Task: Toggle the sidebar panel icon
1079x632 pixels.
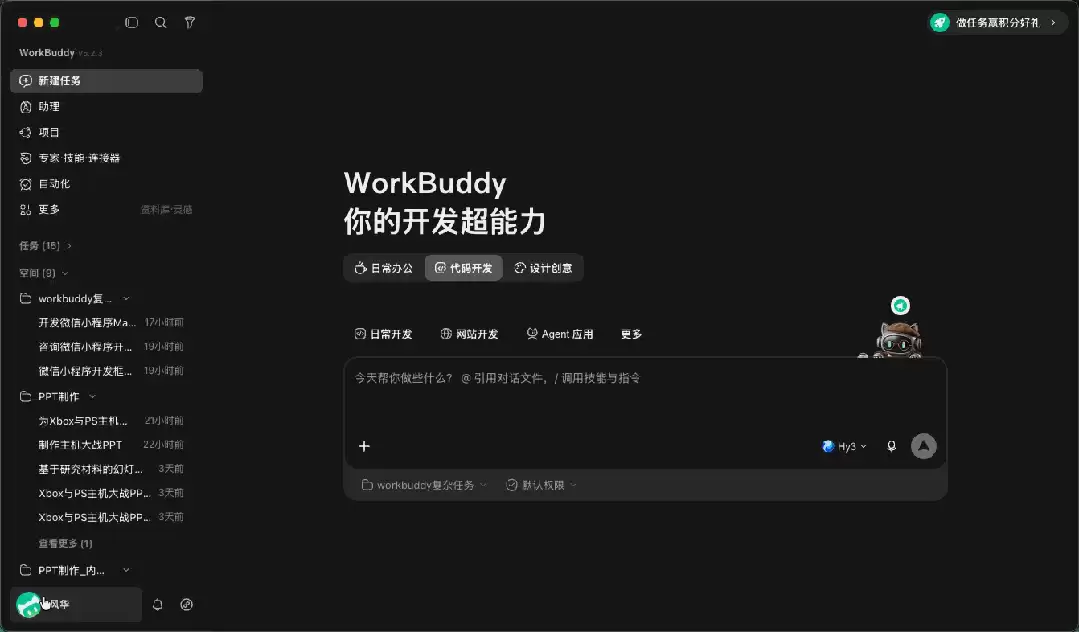Action: [131, 23]
